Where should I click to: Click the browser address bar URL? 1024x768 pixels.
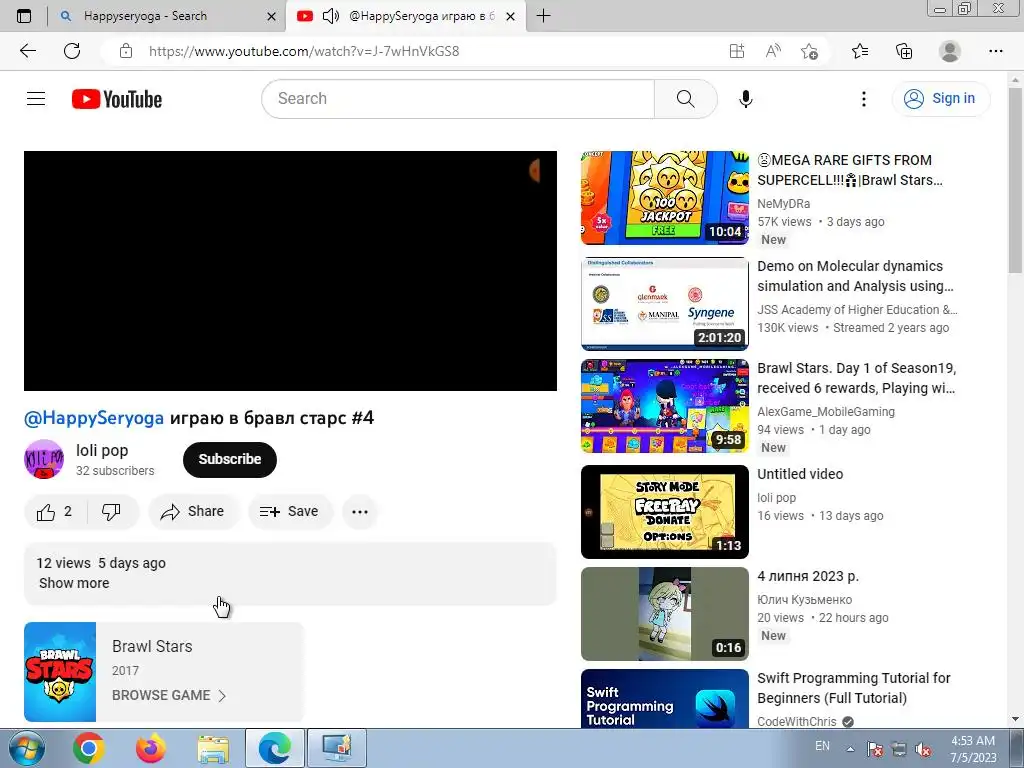pyautogui.click(x=304, y=51)
